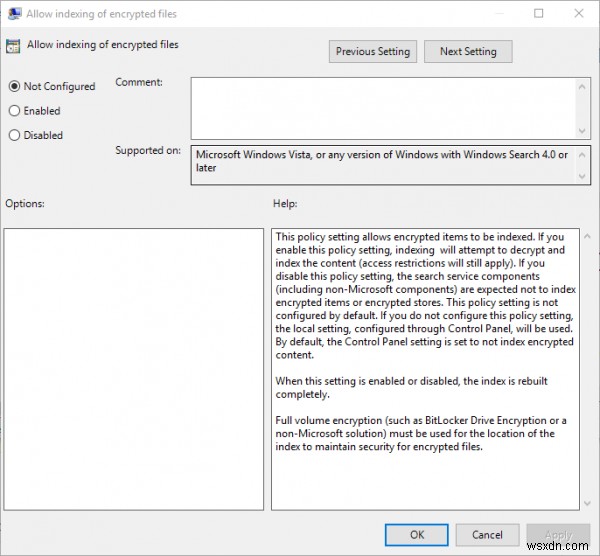Viewport: 600px width, 556px height.
Task: Close the dialog with the X button
Action: [579, 13]
